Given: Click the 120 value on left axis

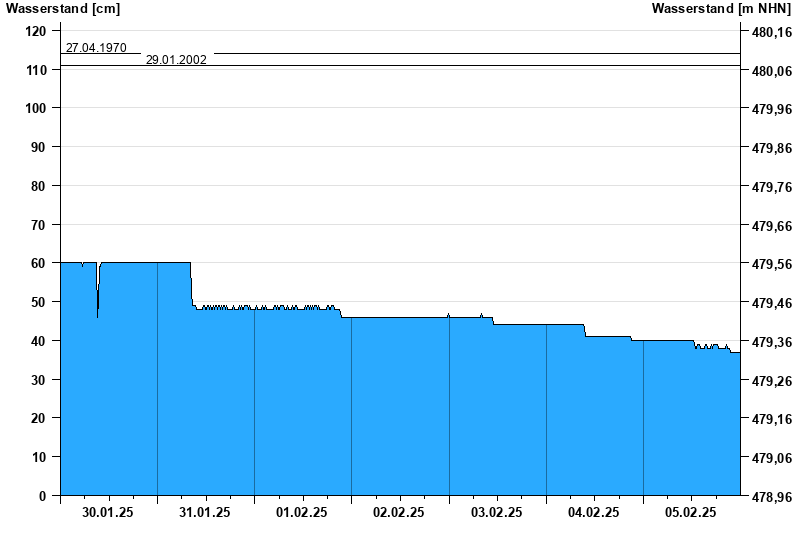Looking at the screenshot, I should click(x=35, y=31).
